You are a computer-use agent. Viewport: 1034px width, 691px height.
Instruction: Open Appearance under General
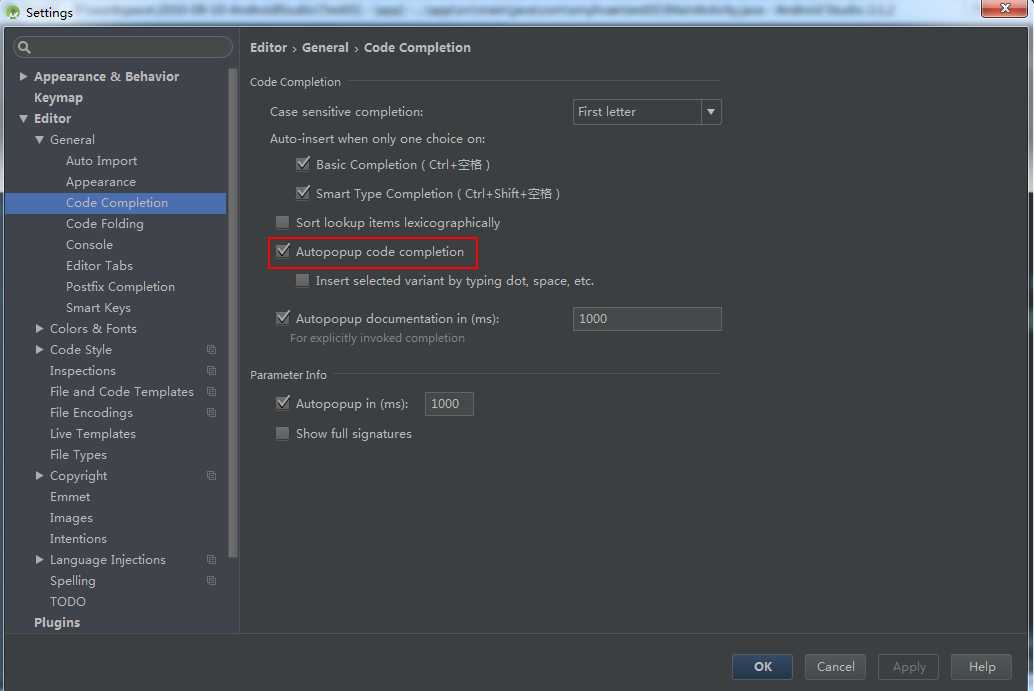pyautogui.click(x=101, y=182)
